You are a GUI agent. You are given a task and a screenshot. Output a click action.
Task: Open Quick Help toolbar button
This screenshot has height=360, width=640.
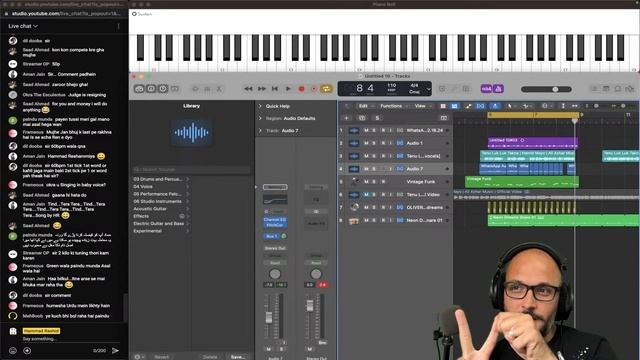(163, 89)
